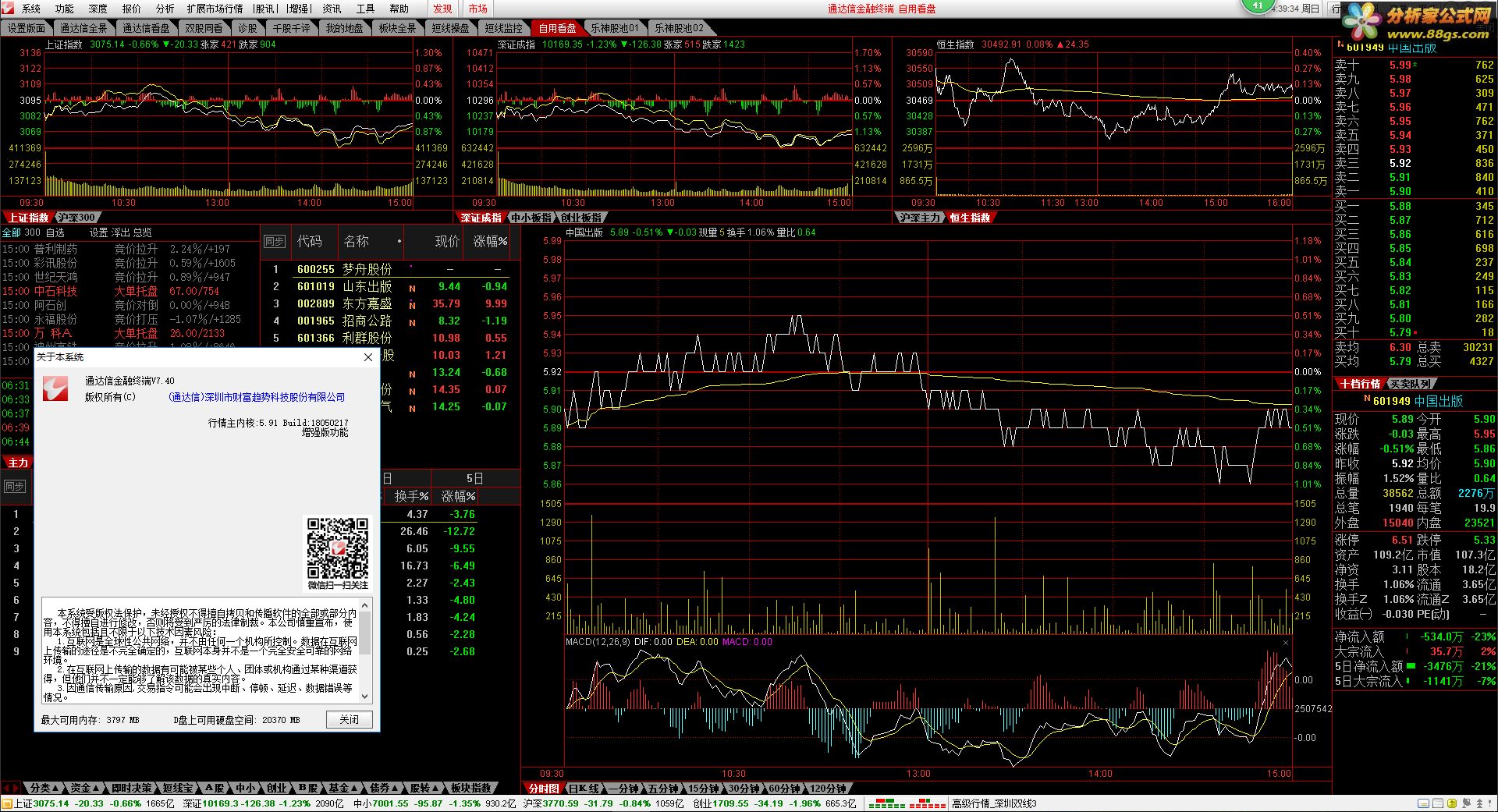
Task: Expand the 基金▲ menu
Action: 343,789
